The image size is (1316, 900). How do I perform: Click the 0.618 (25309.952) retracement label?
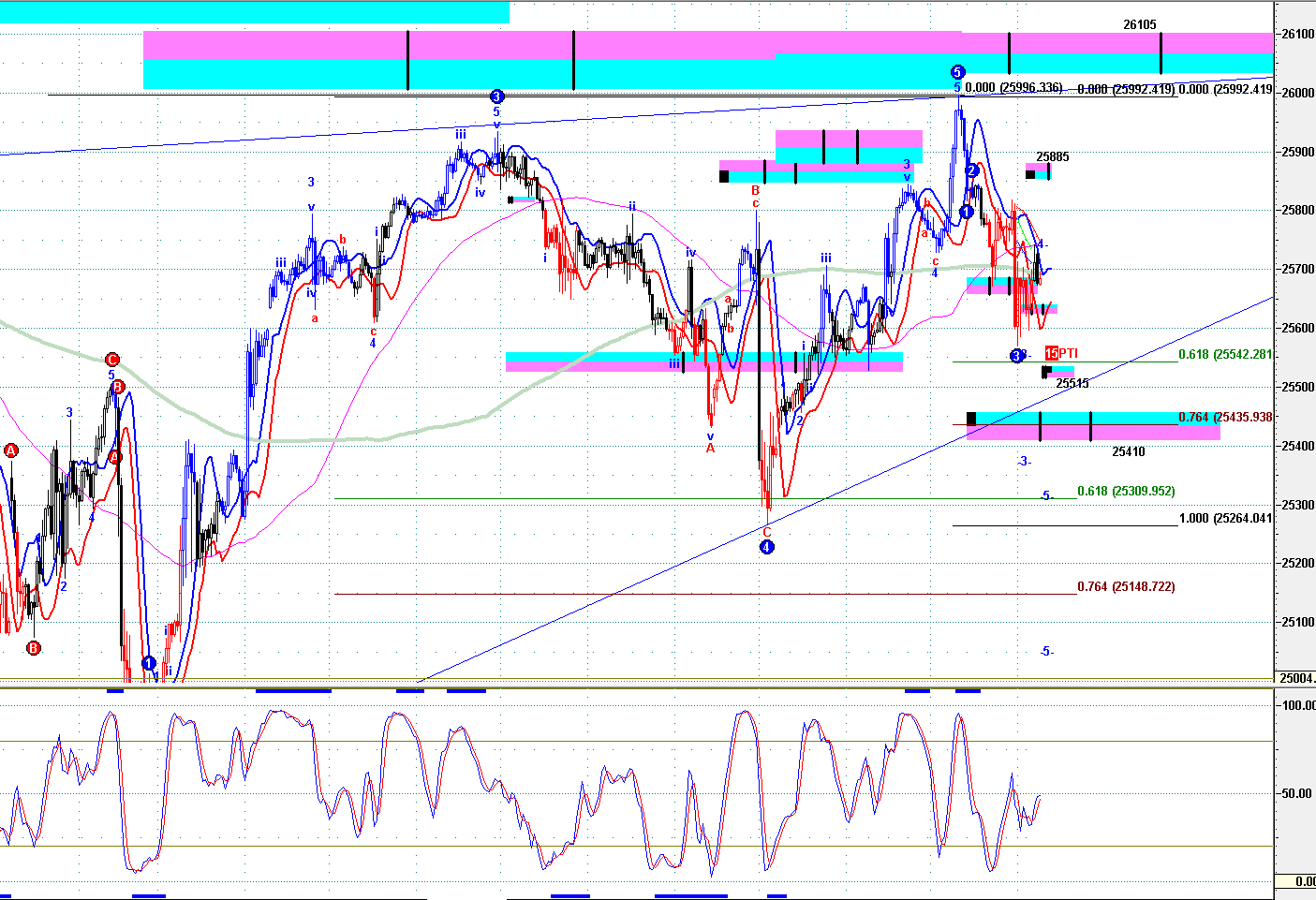coord(1126,491)
